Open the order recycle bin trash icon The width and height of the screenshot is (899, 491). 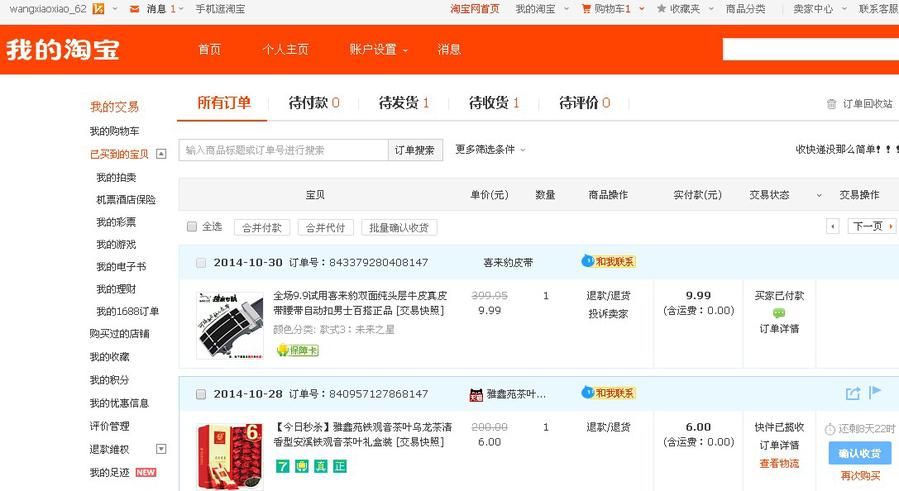point(831,104)
